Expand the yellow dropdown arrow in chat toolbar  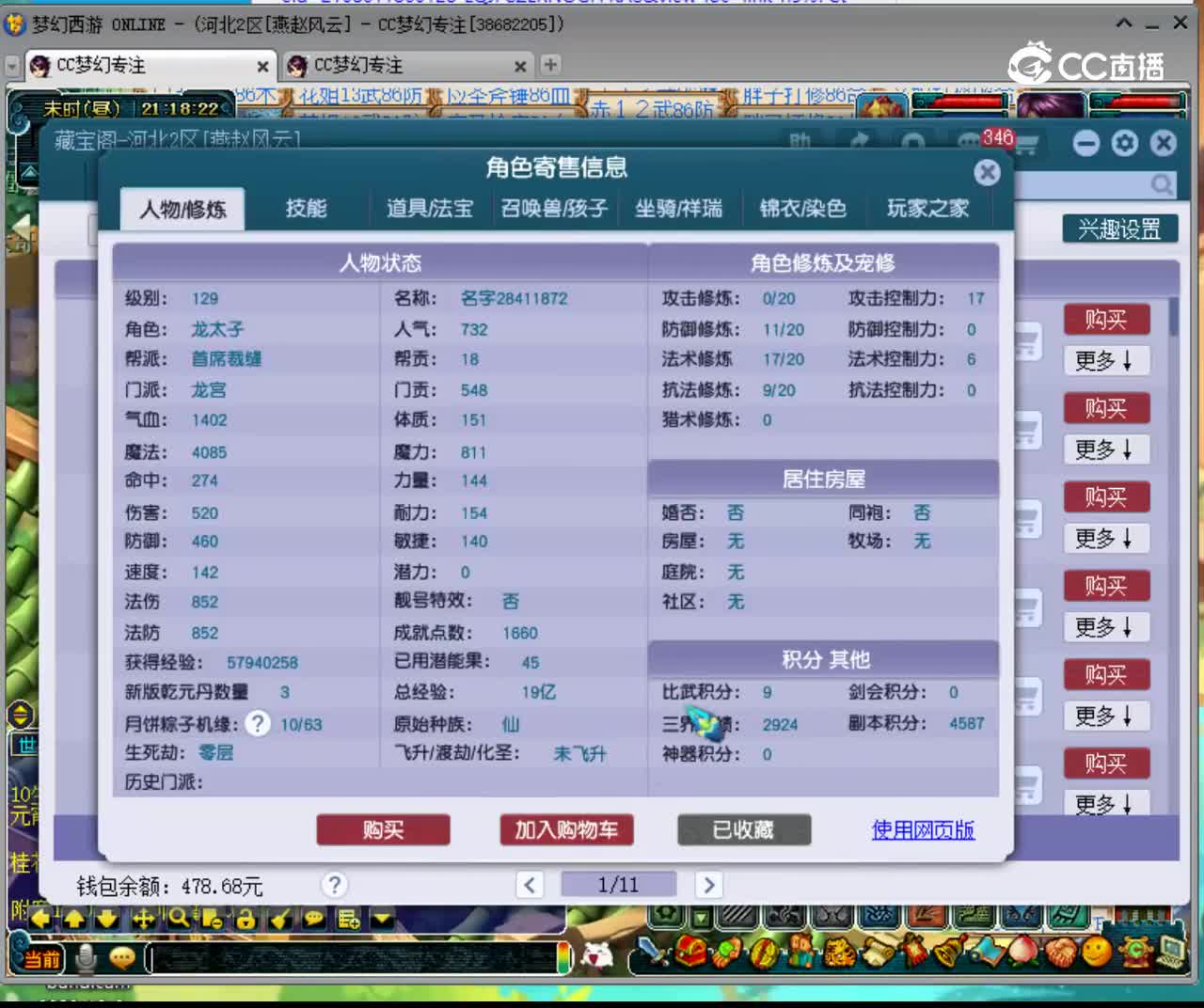click(x=382, y=919)
